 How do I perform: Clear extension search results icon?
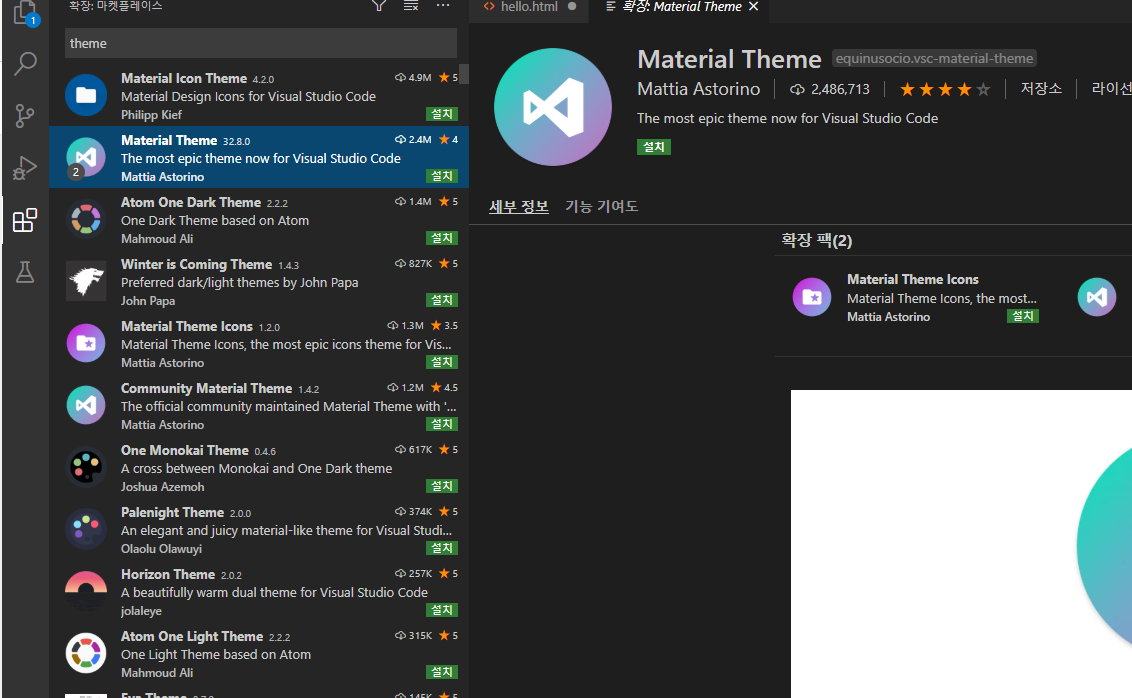tap(411, 6)
